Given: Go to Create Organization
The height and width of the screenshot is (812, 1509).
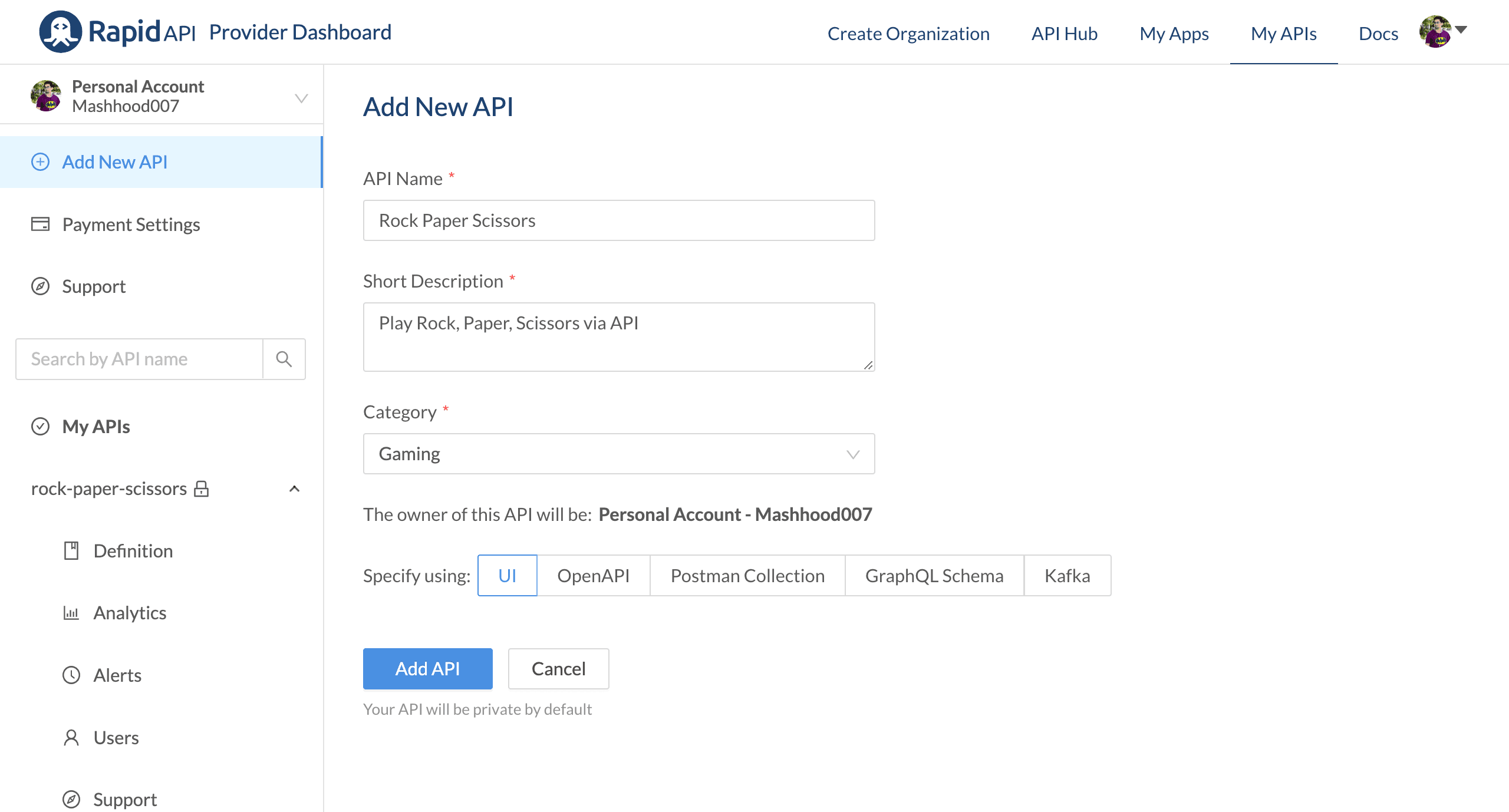Looking at the screenshot, I should 908,34.
